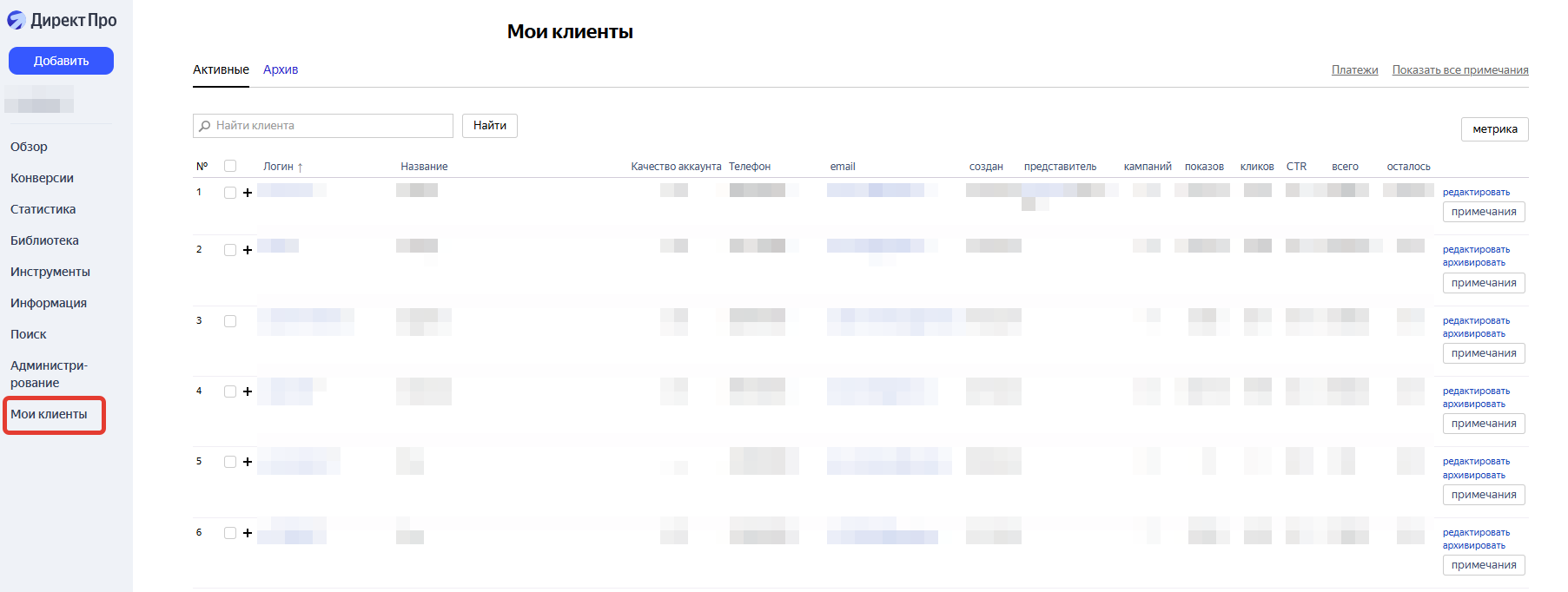Focus the Найти клиента search field

330,126
